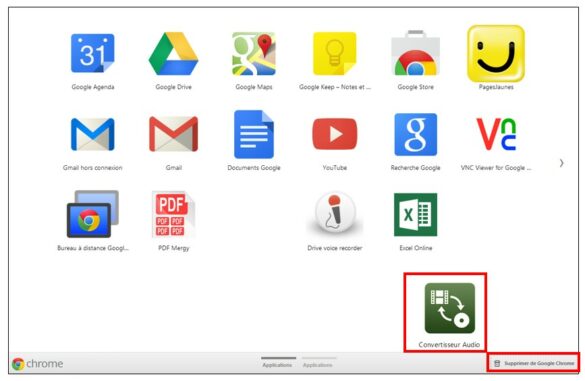Go to next apps page with right chevron
The image size is (585, 381).
point(561,163)
